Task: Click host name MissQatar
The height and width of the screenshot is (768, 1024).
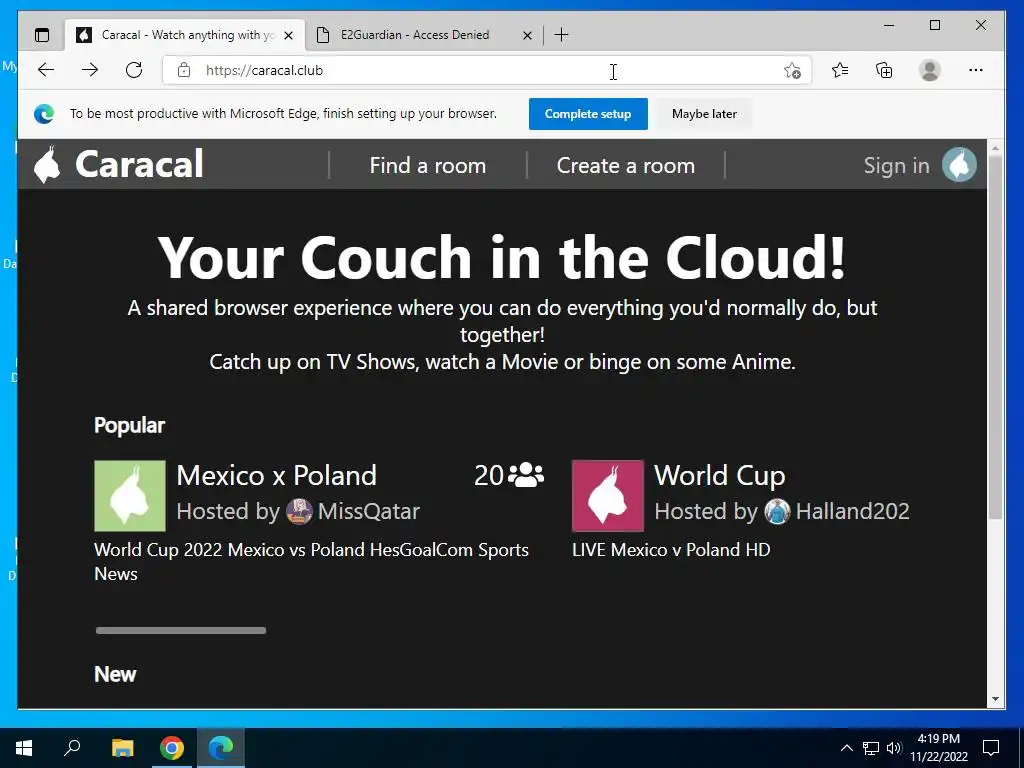Action: coord(368,511)
